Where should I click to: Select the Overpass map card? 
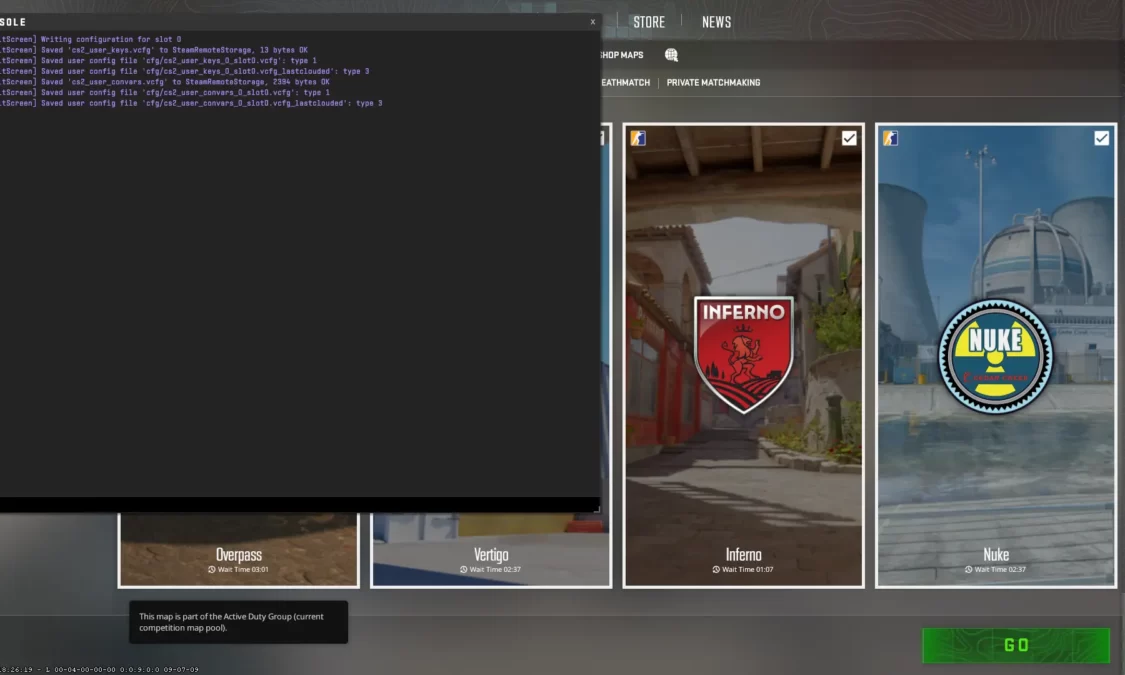click(239, 550)
